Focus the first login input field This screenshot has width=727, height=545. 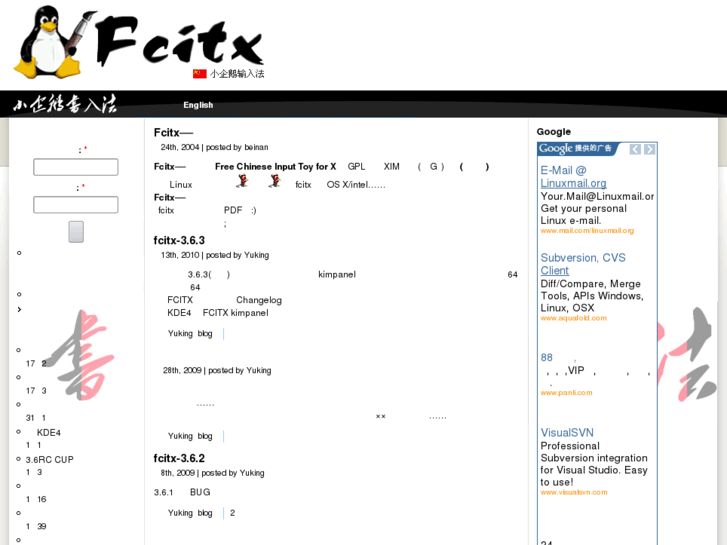tap(76, 167)
